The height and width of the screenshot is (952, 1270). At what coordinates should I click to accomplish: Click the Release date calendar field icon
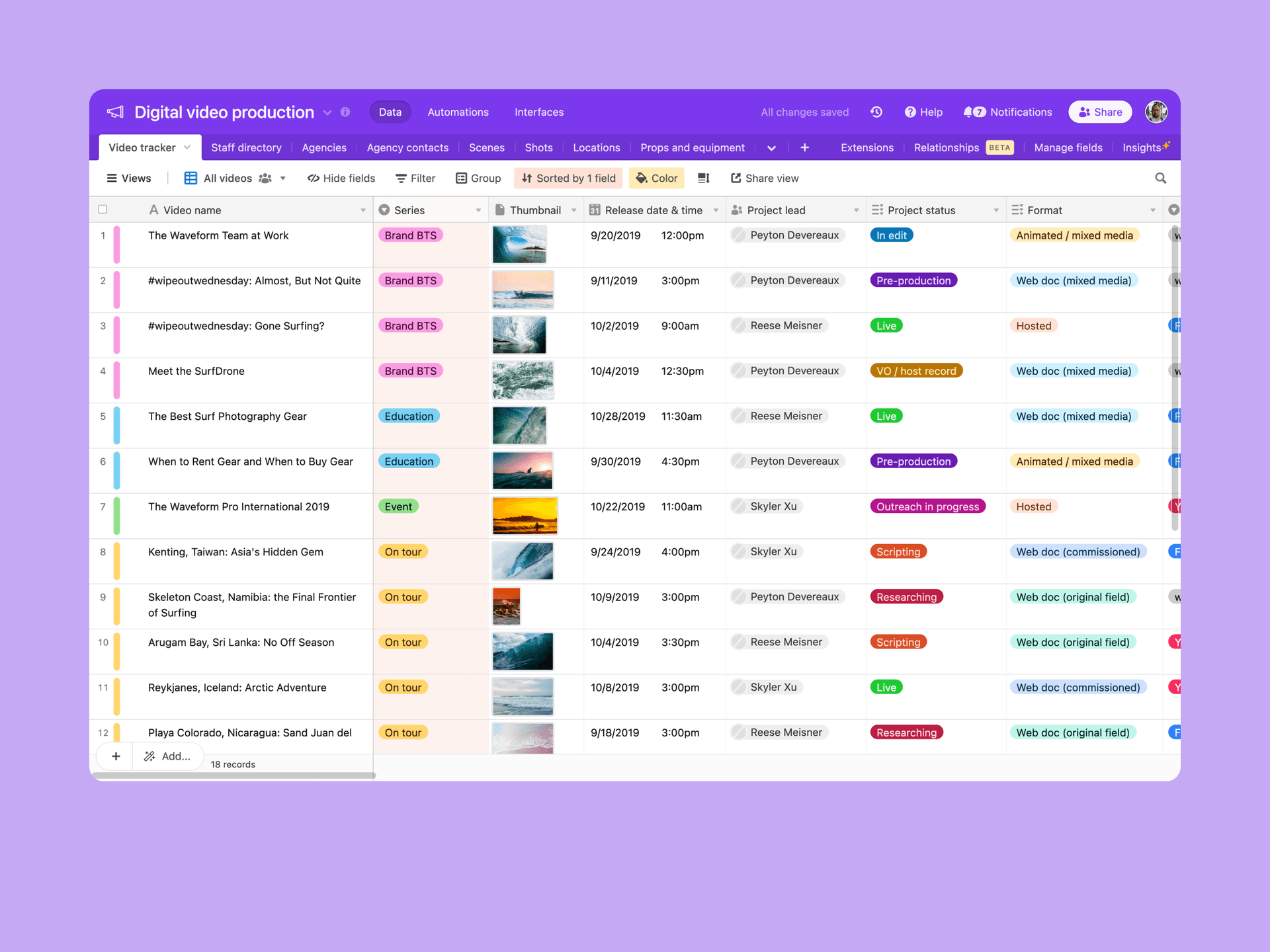pos(595,210)
